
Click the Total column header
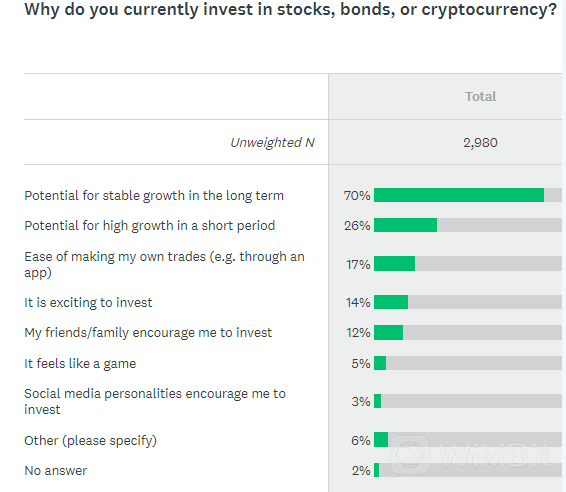(480, 96)
